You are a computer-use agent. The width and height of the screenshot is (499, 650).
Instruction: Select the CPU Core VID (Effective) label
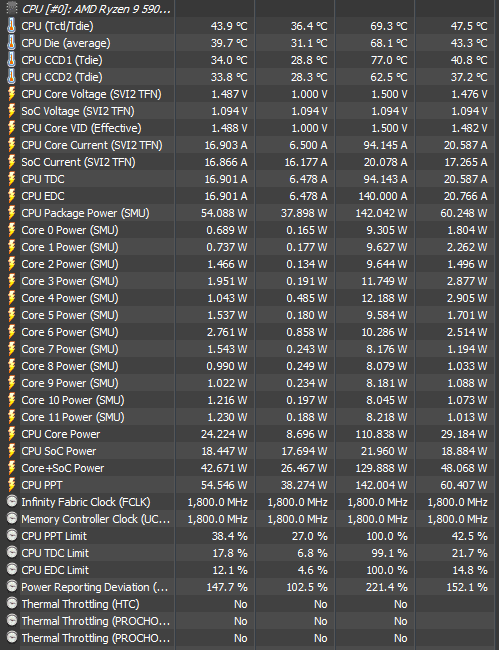pyautogui.click(x=81, y=128)
